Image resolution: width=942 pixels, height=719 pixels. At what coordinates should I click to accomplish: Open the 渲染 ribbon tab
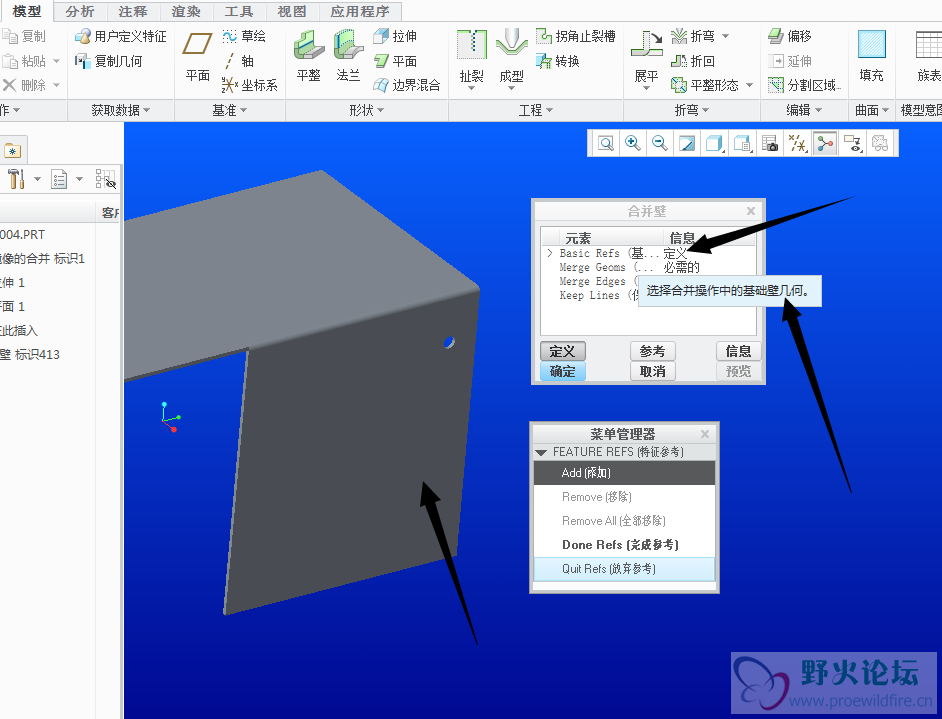186,11
